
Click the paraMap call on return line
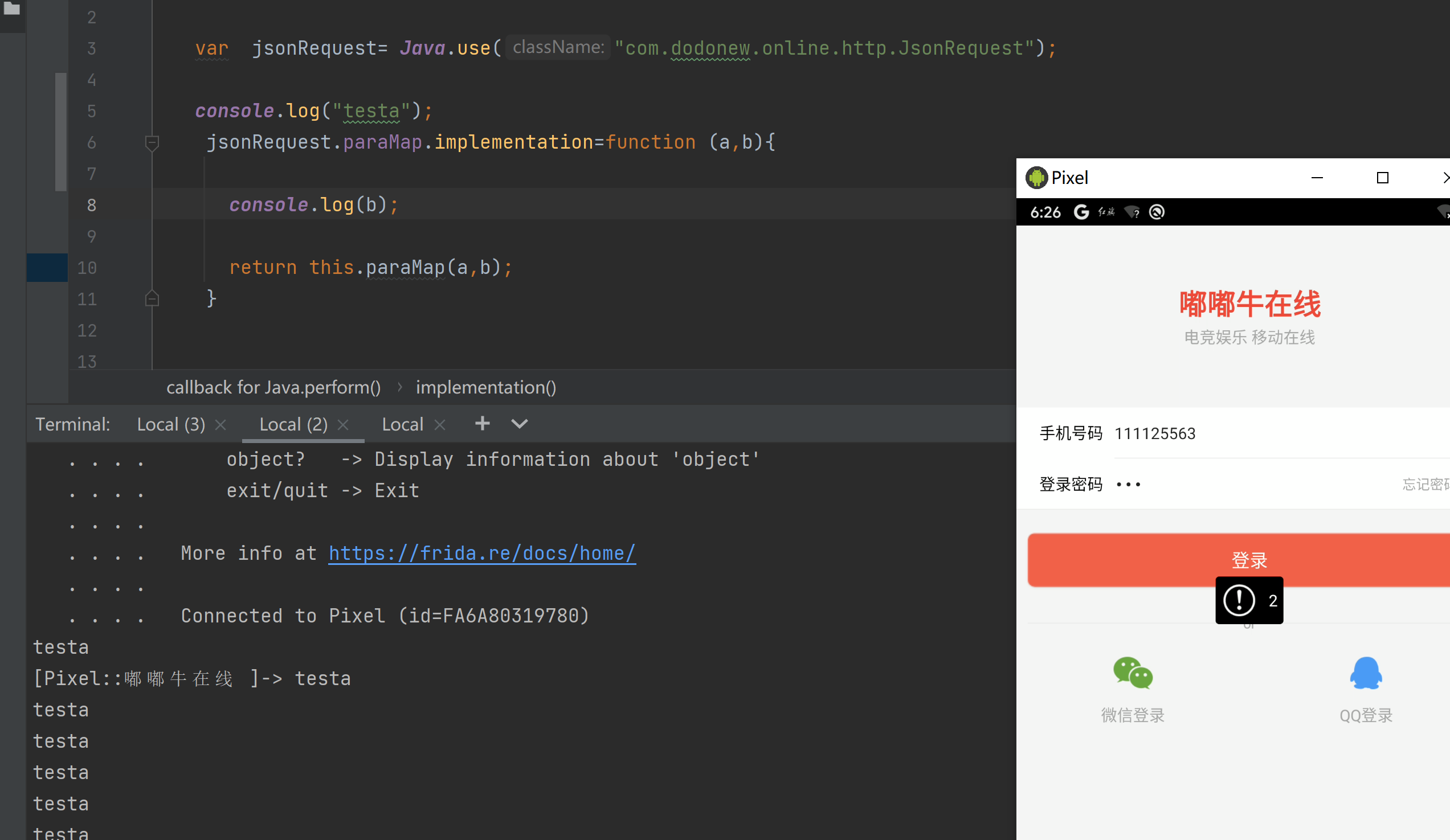click(x=406, y=267)
